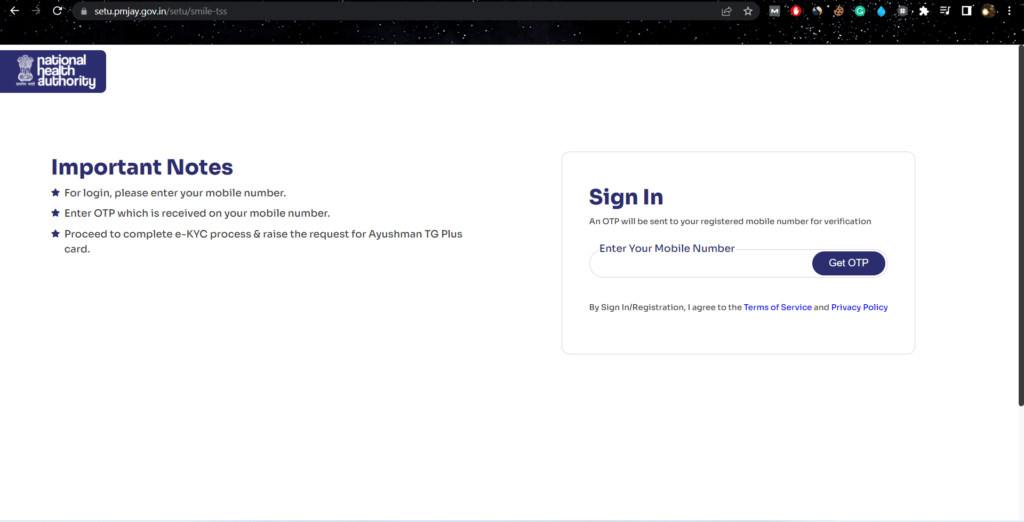
Task: Focus the Enter Your Mobile Number field
Action: 700,264
